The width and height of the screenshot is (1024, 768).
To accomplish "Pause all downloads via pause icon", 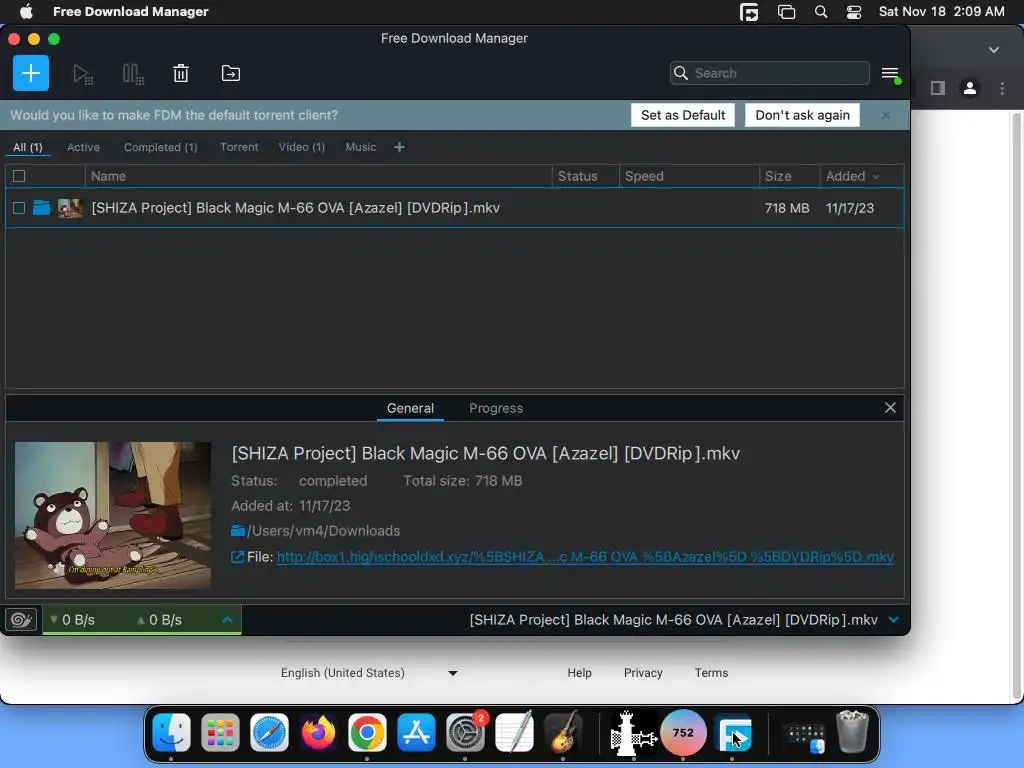I will click(x=133, y=74).
